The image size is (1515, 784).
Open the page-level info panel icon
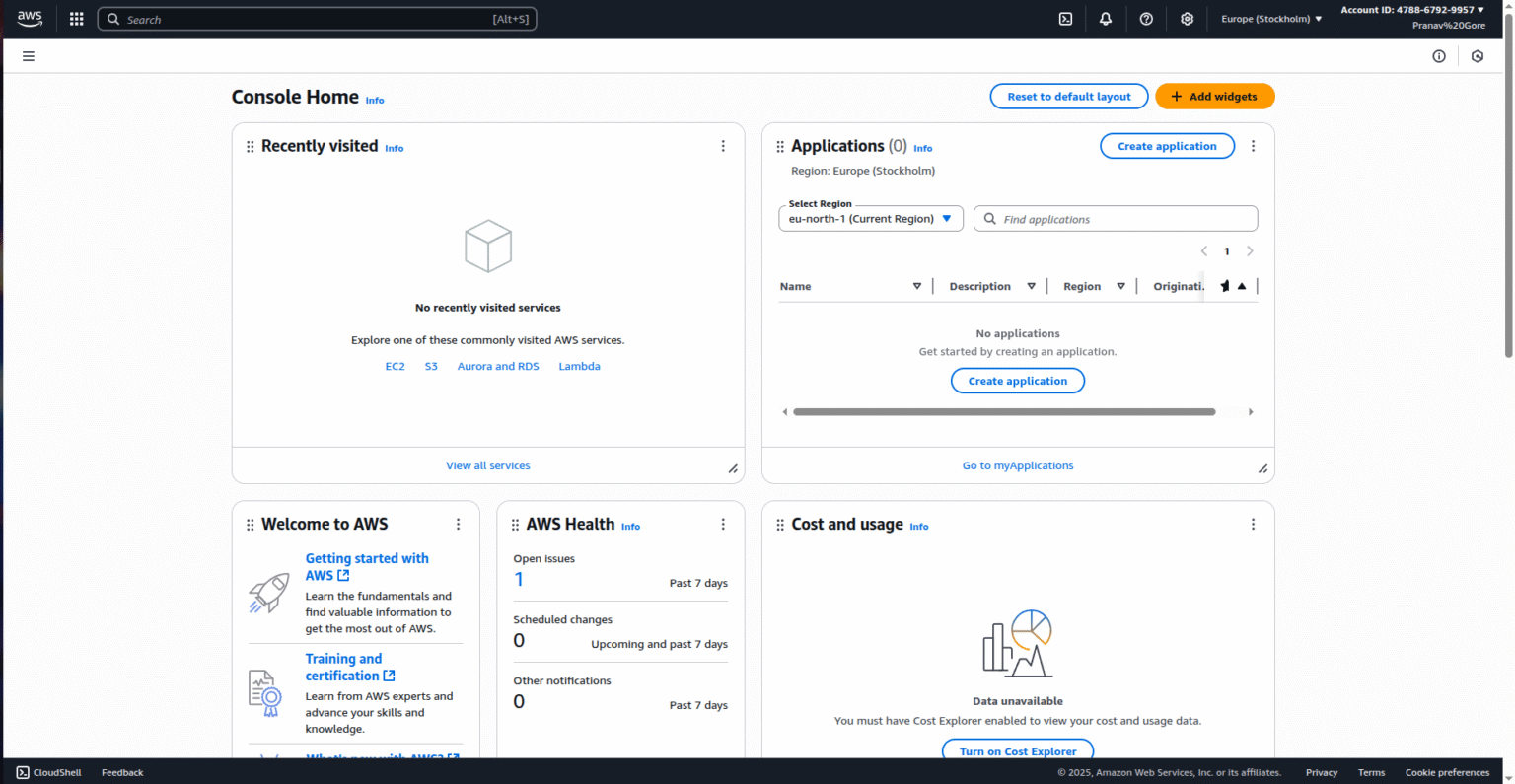tap(1438, 56)
